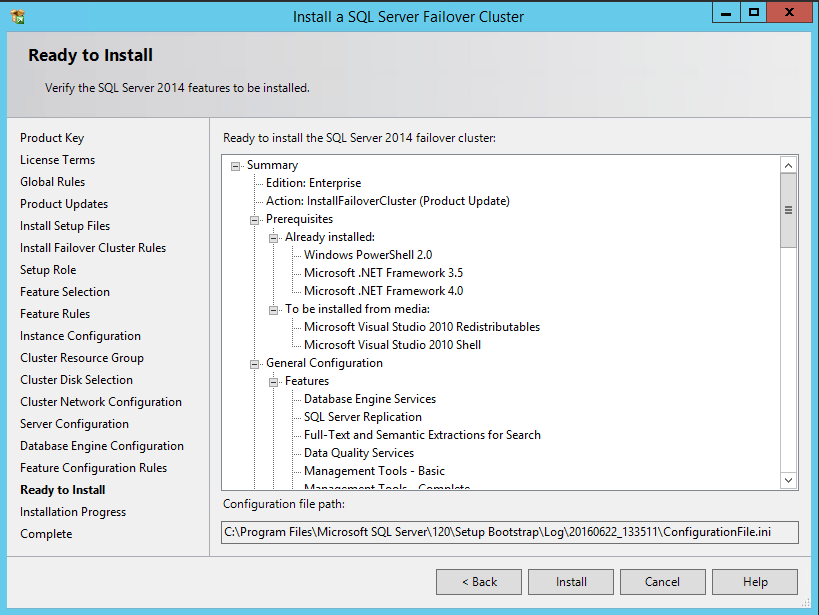Image resolution: width=819 pixels, height=615 pixels.
Task: Select the Product Key step
Action: point(52,138)
